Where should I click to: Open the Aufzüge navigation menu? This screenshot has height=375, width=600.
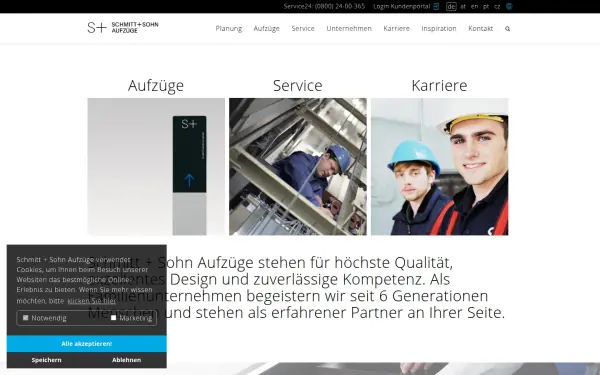(x=267, y=29)
